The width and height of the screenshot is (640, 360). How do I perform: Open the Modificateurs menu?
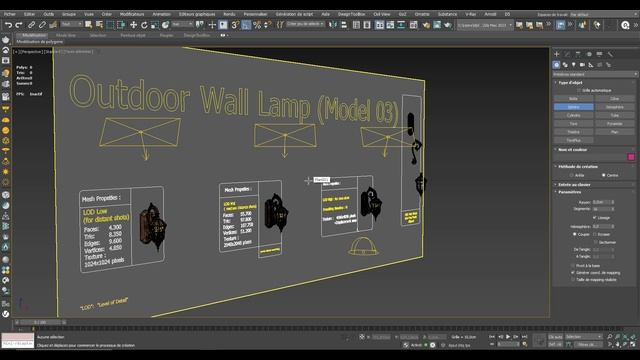pos(132,14)
